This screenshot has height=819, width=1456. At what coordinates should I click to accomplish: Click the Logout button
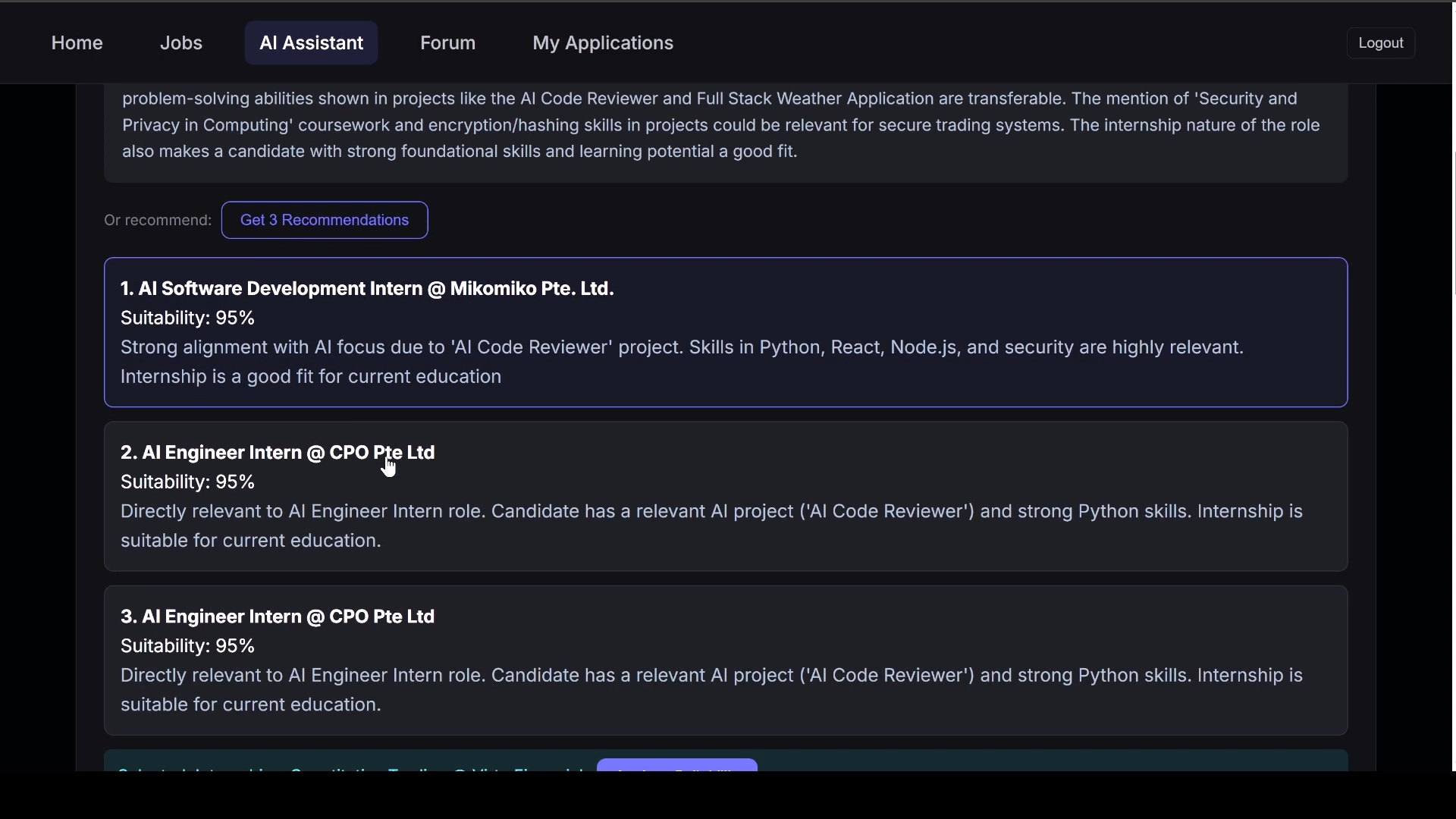(1381, 43)
